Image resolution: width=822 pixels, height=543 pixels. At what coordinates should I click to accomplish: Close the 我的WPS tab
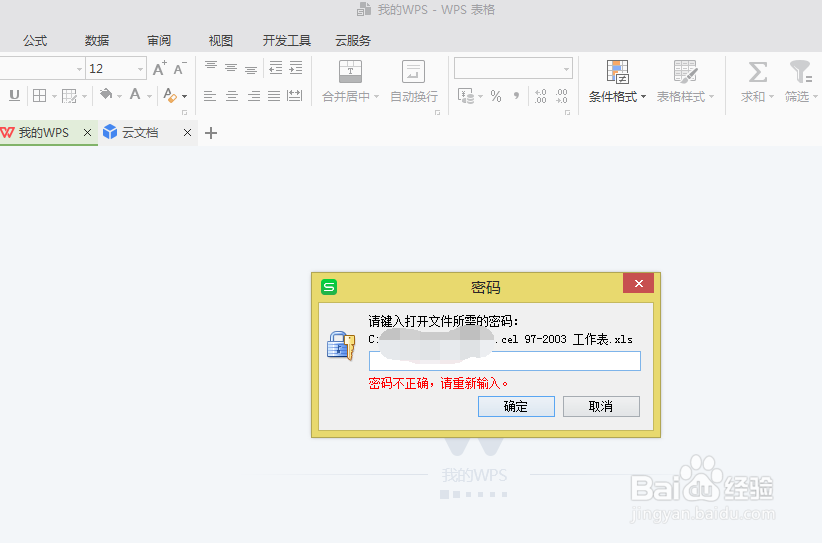point(88,133)
